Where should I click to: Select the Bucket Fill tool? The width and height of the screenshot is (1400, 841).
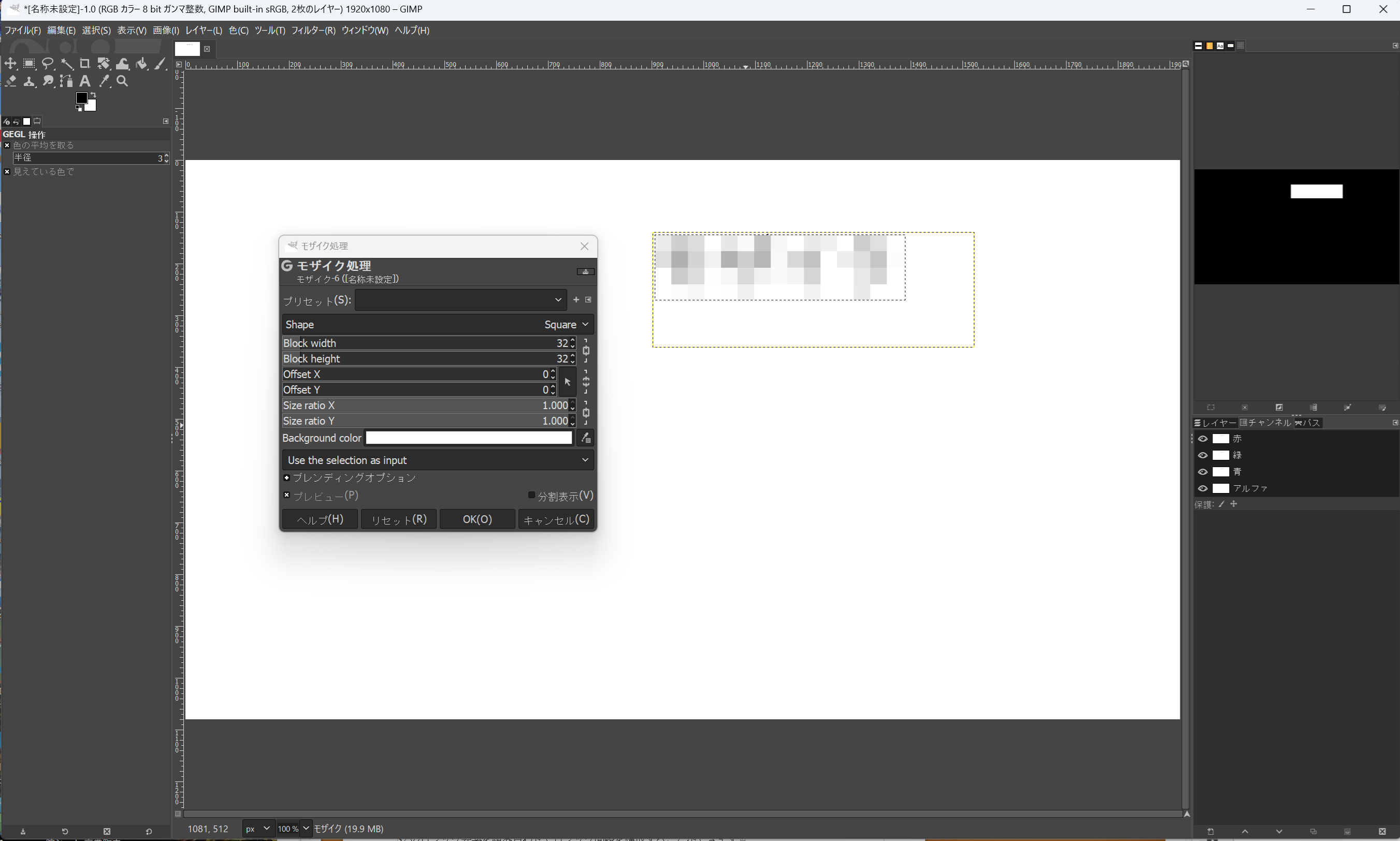pos(142,64)
